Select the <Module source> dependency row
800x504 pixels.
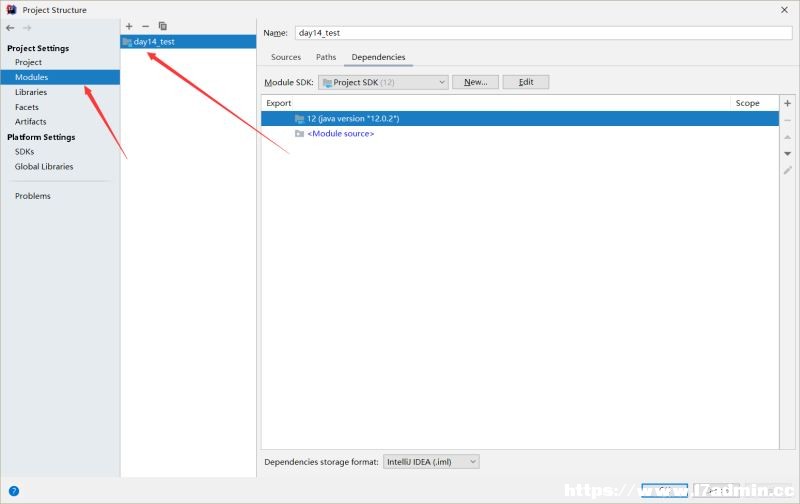click(x=520, y=134)
